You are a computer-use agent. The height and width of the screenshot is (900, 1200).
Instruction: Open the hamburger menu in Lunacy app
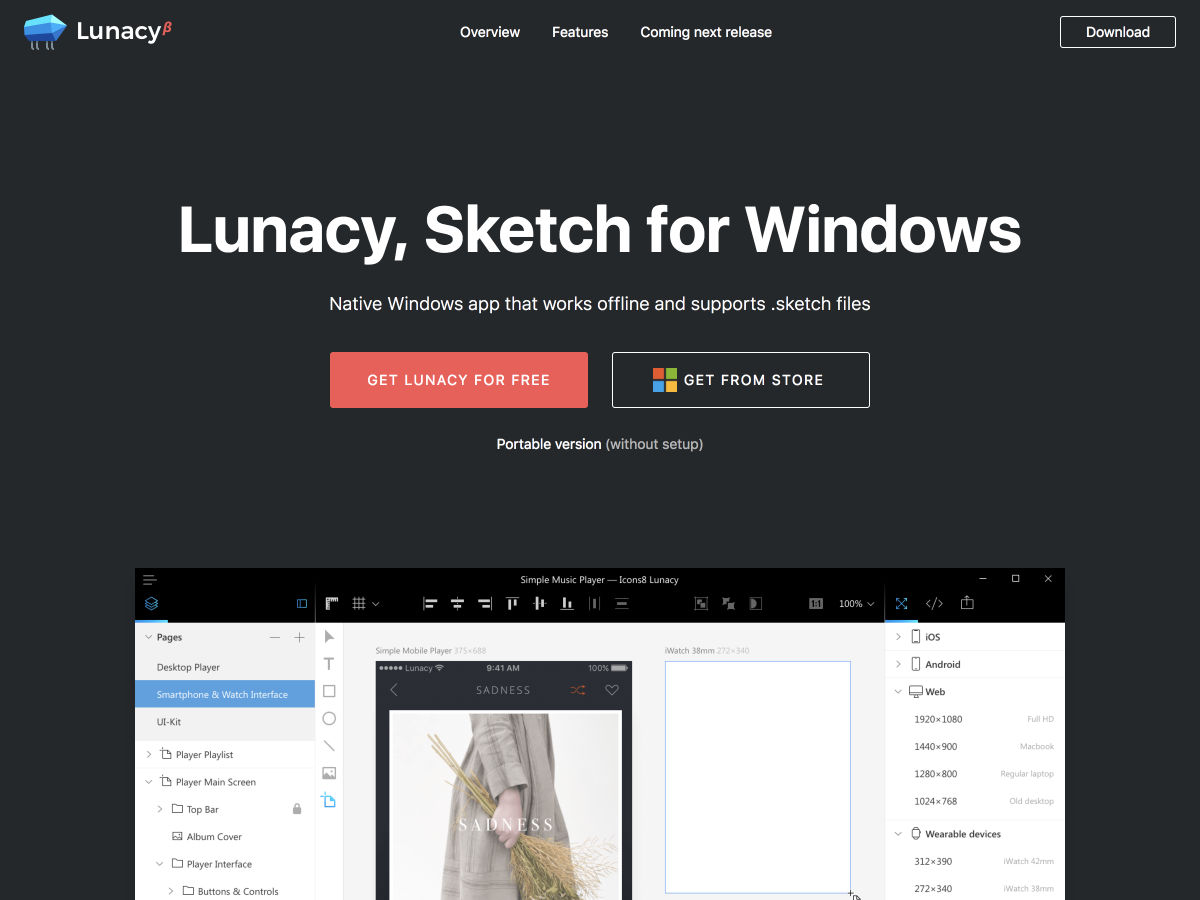click(x=150, y=579)
